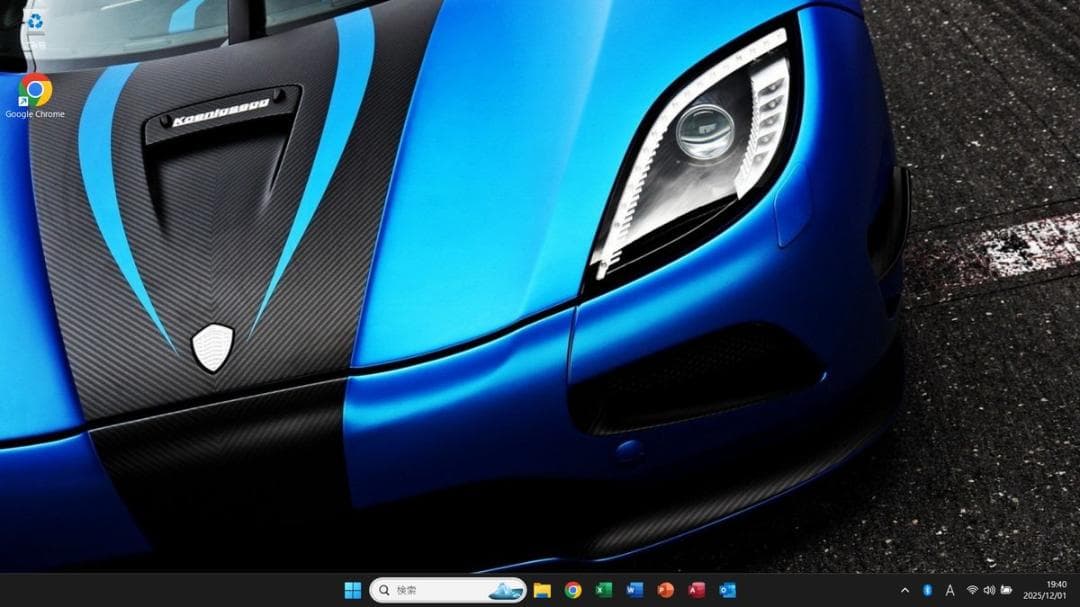This screenshot has height=607, width=1080.
Task: Launch Chrome from the taskbar
Action: tap(571, 590)
